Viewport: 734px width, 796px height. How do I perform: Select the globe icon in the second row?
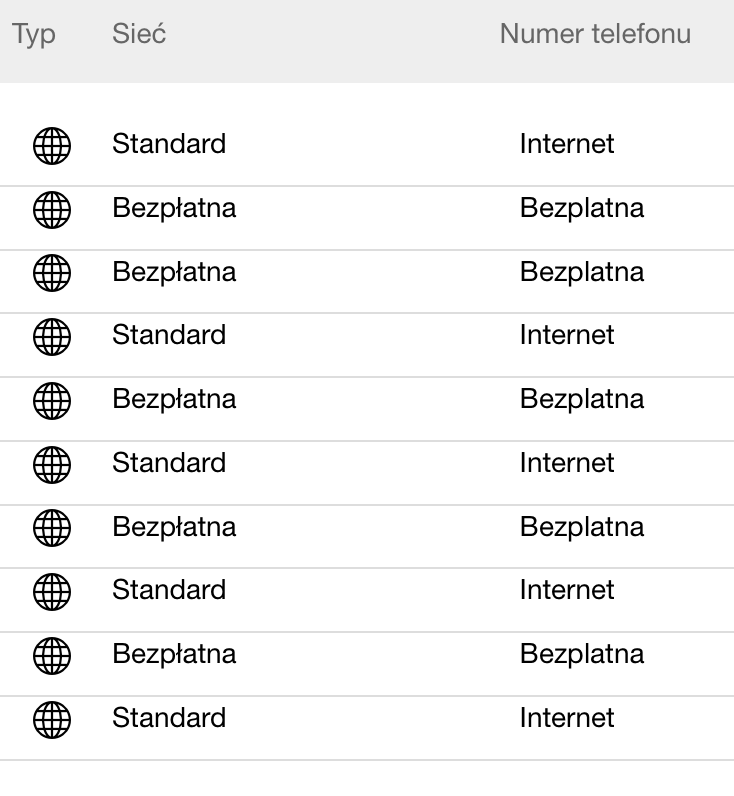pyautogui.click(x=52, y=210)
